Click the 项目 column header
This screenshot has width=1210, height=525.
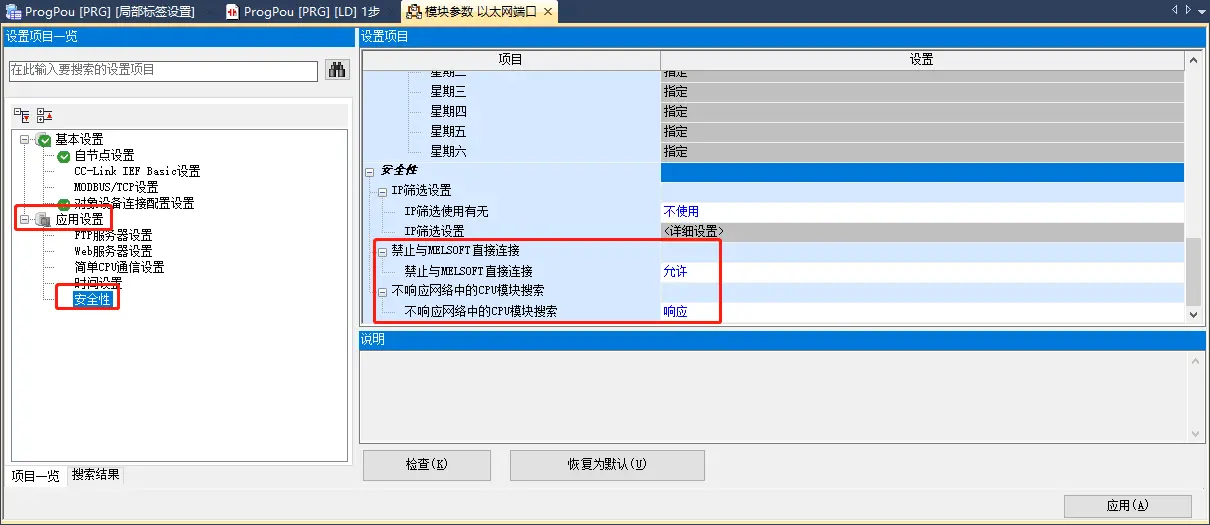511,60
